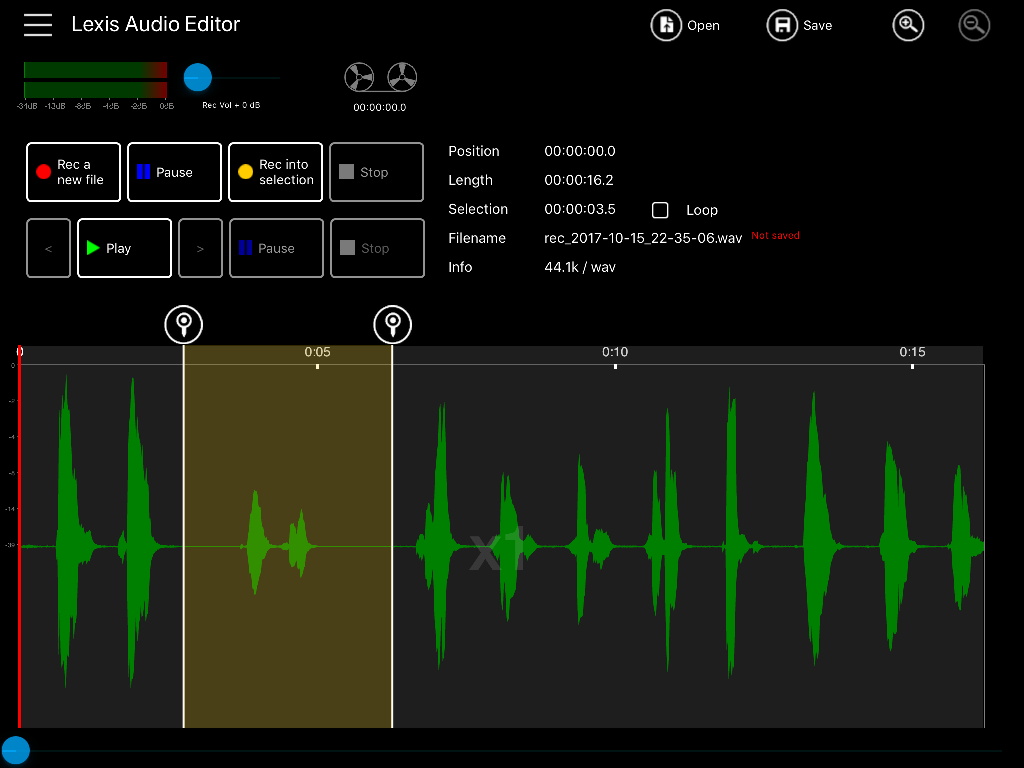Stop audio playback

click(x=377, y=248)
